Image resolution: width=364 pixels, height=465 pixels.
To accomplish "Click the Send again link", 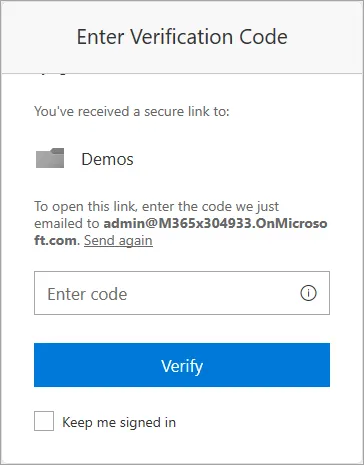I will 118,240.
